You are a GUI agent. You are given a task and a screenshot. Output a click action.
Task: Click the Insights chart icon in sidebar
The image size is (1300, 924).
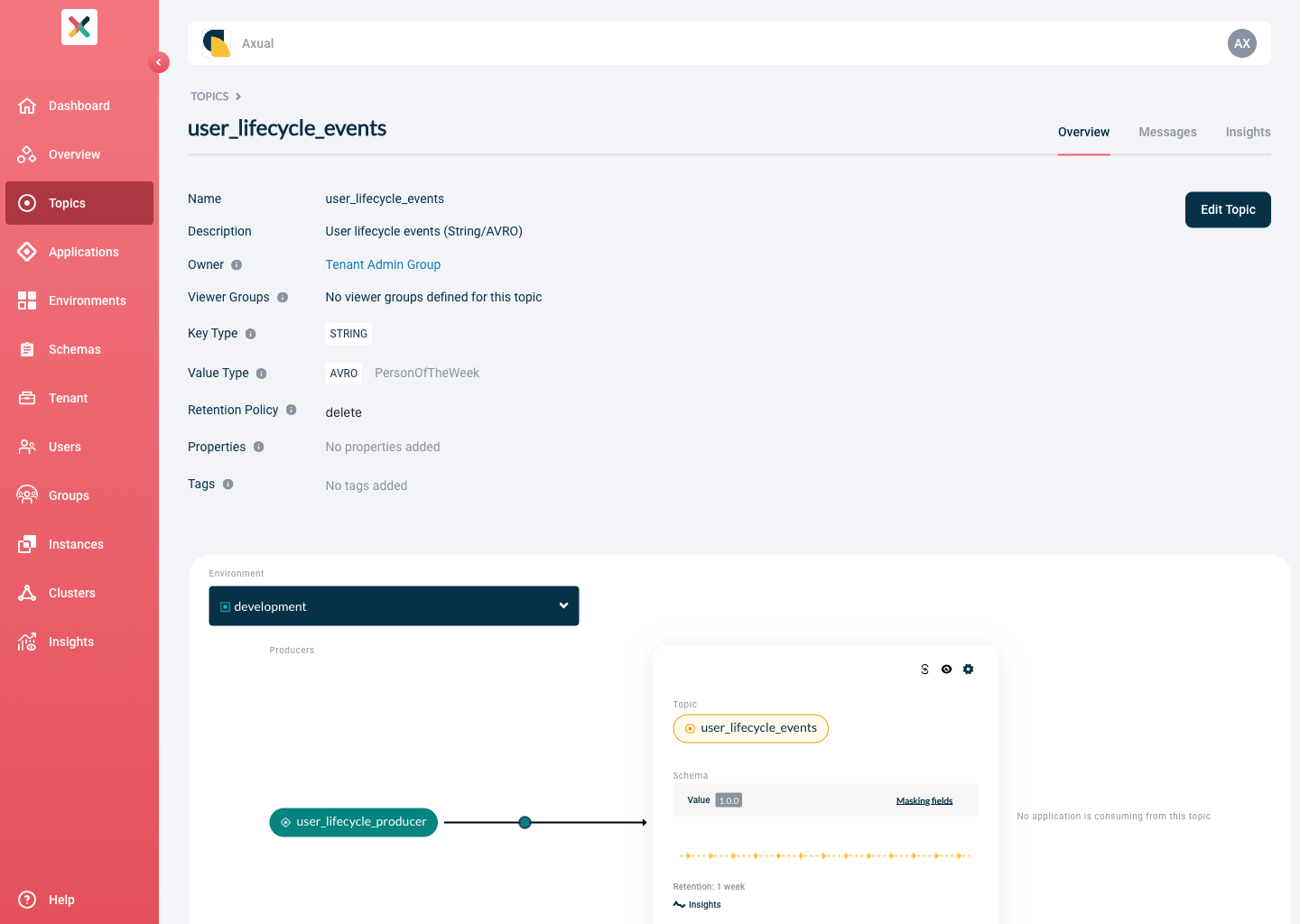pos(27,642)
